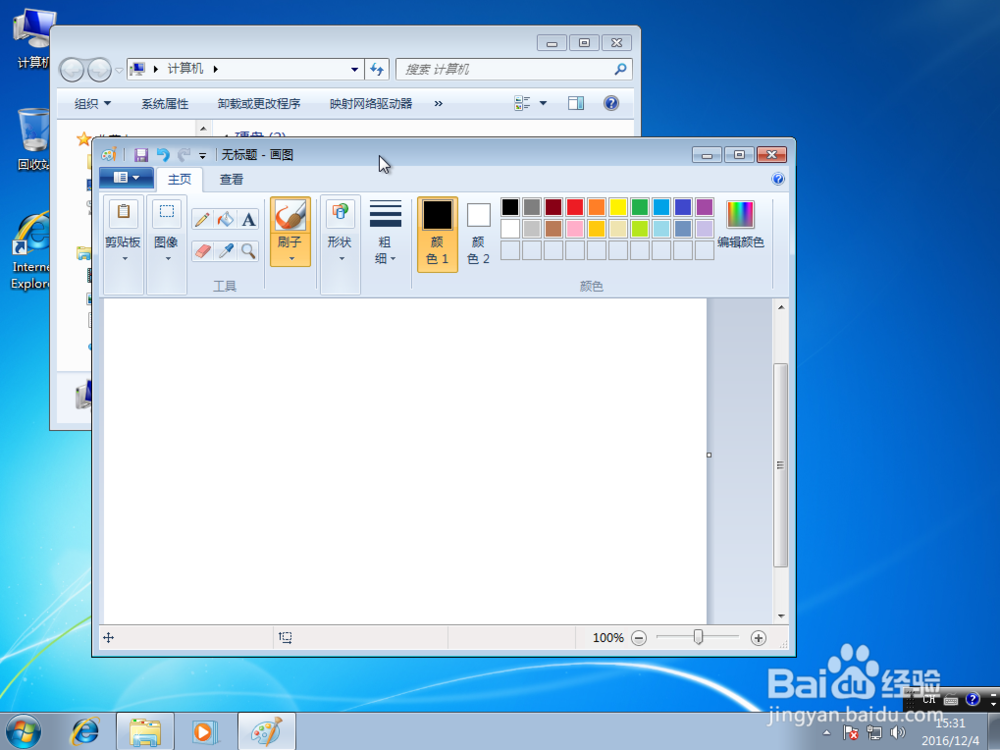
Task: Expand the Image (图像) dropdown arrow
Action: point(168,258)
